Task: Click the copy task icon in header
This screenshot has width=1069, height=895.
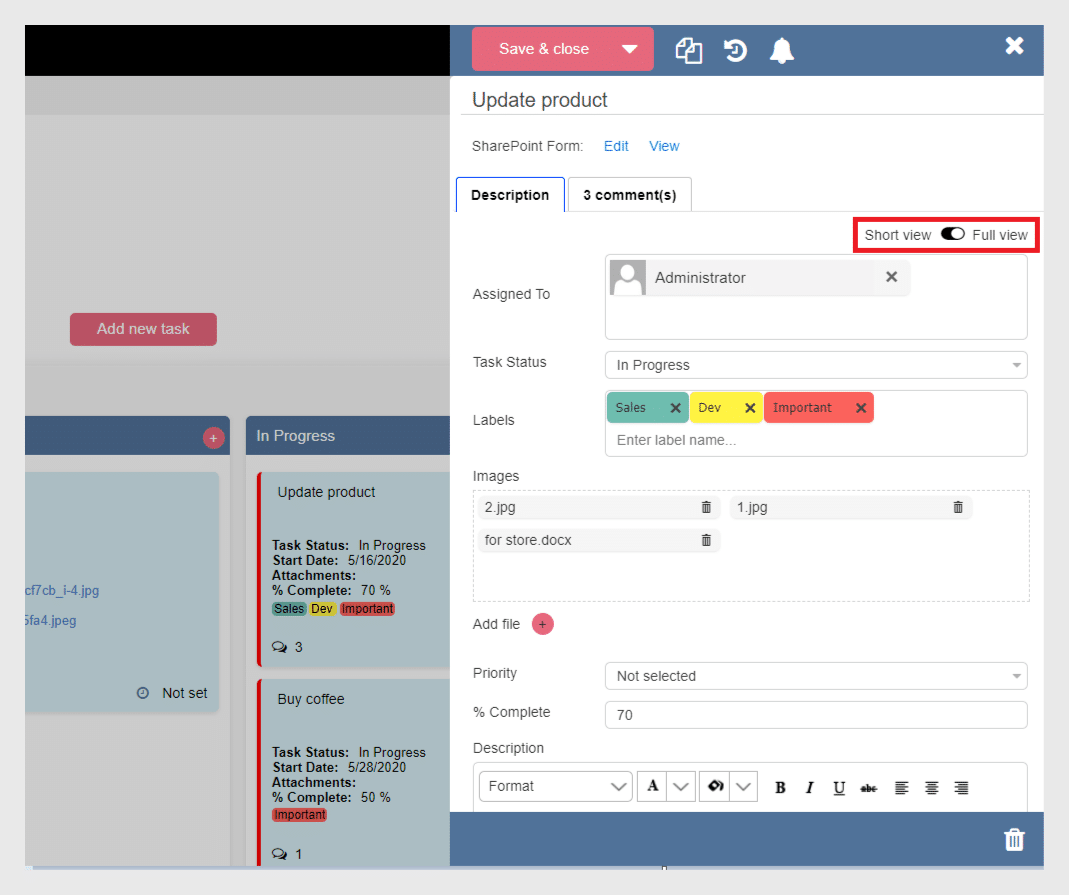Action: coord(689,50)
